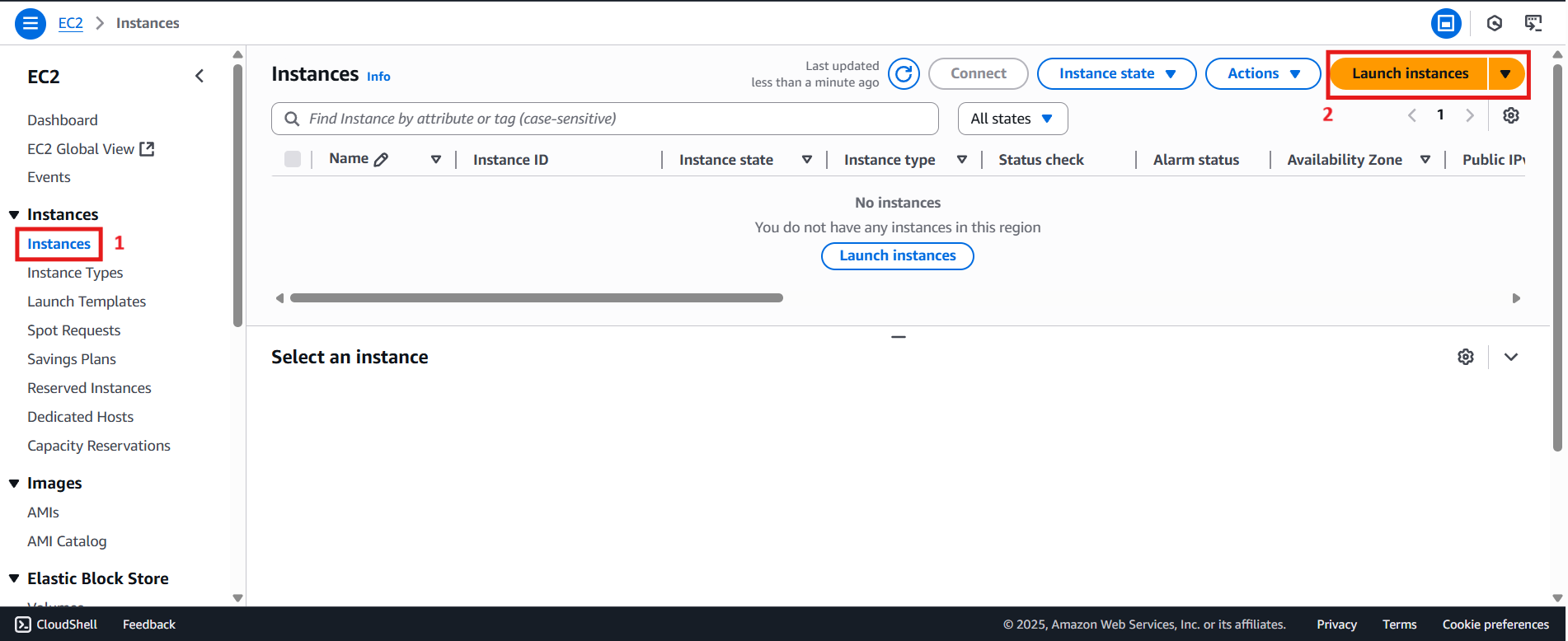Select Instances link in the sidebar
This screenshot has height=641, width=1568.
point(59,244)
